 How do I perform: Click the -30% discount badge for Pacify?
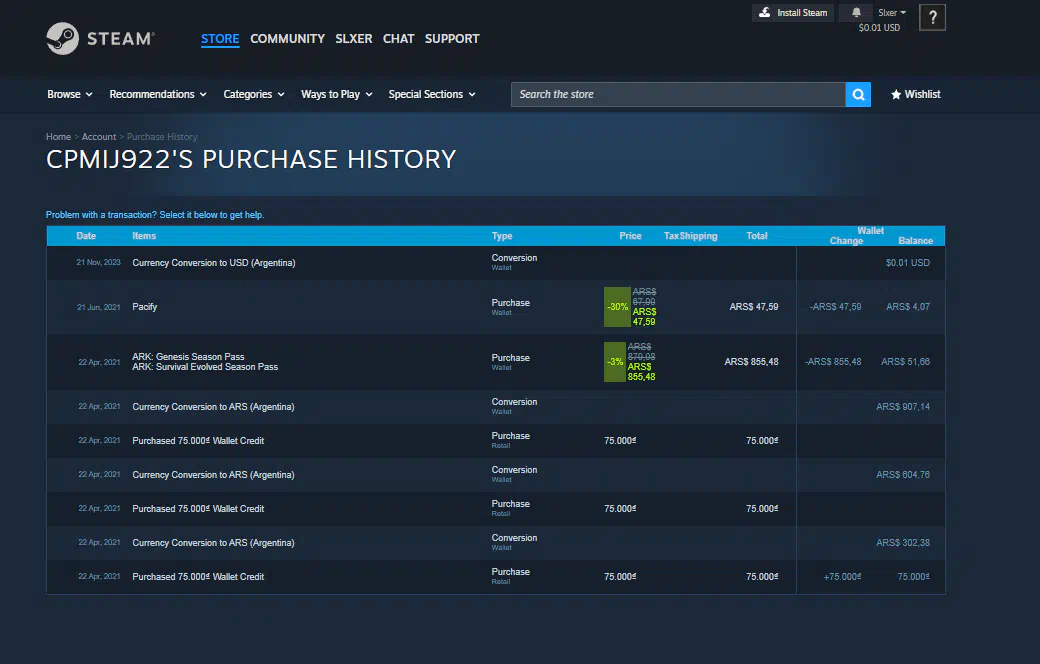point(616,307)
